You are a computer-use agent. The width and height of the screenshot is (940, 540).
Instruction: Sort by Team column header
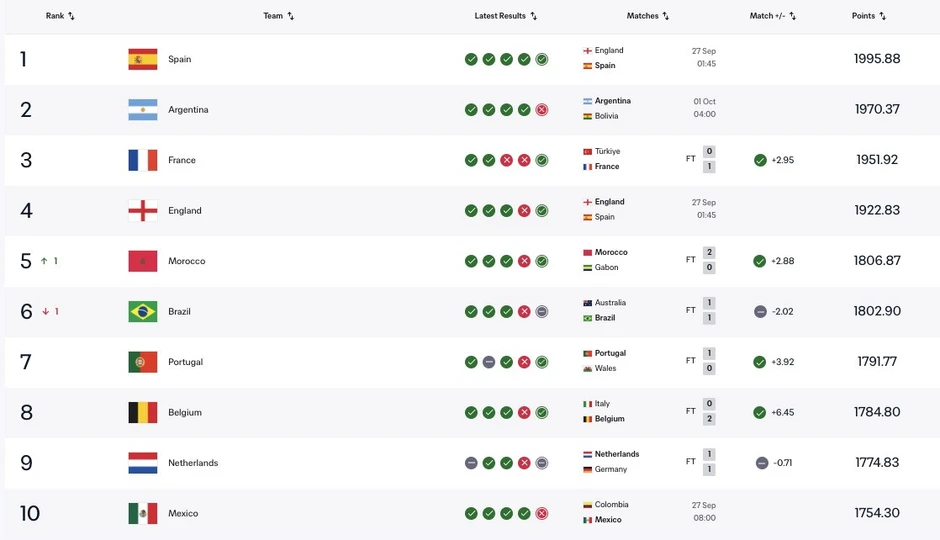(x=279, y=16)
